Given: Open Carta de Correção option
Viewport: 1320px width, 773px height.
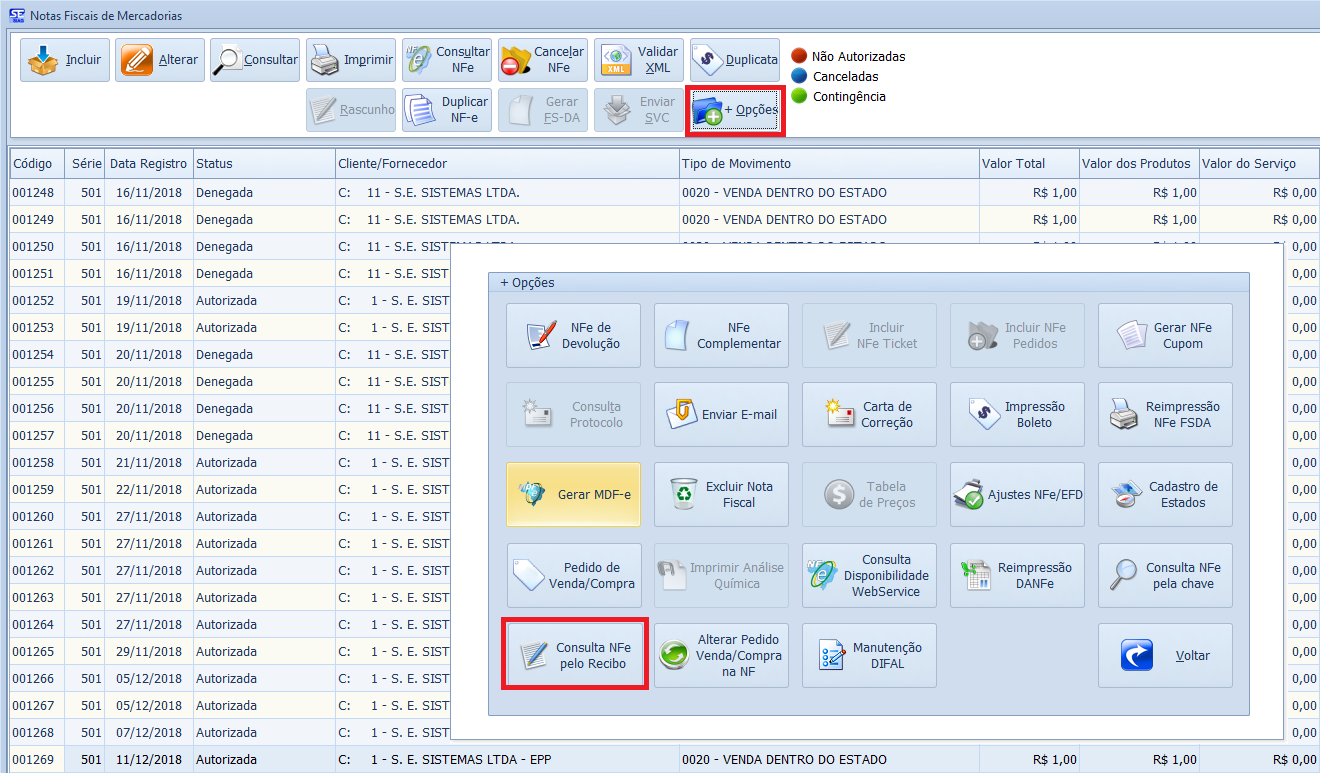Looking at the screenshot, I should [869, 415].
